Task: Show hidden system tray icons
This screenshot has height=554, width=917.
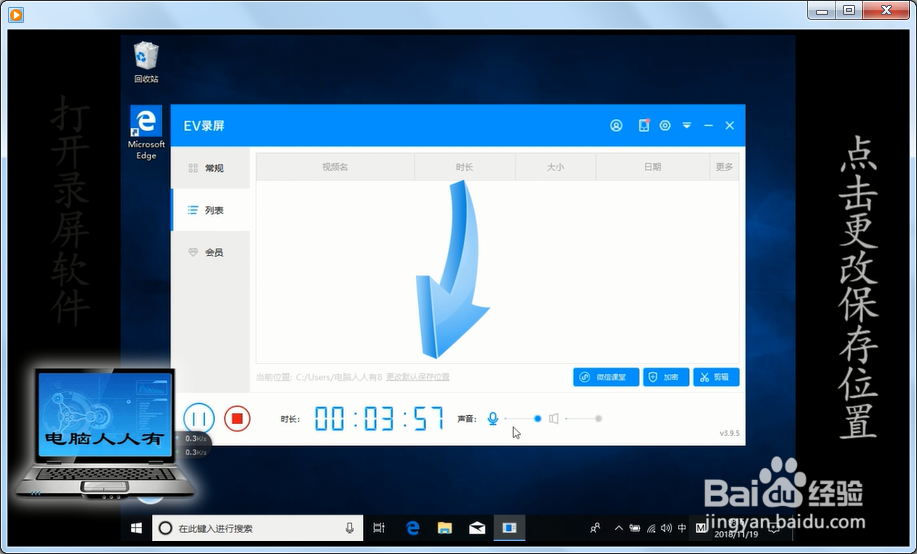Action: (618, 528)
